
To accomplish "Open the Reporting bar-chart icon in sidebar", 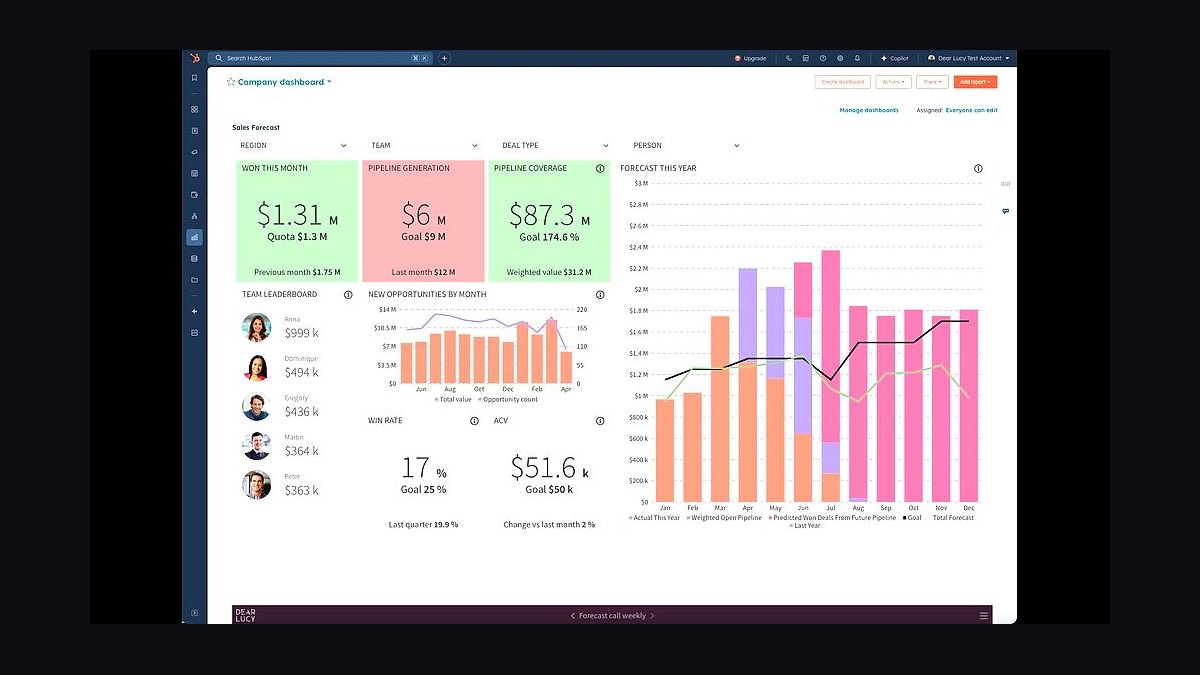I will (194, 237).
